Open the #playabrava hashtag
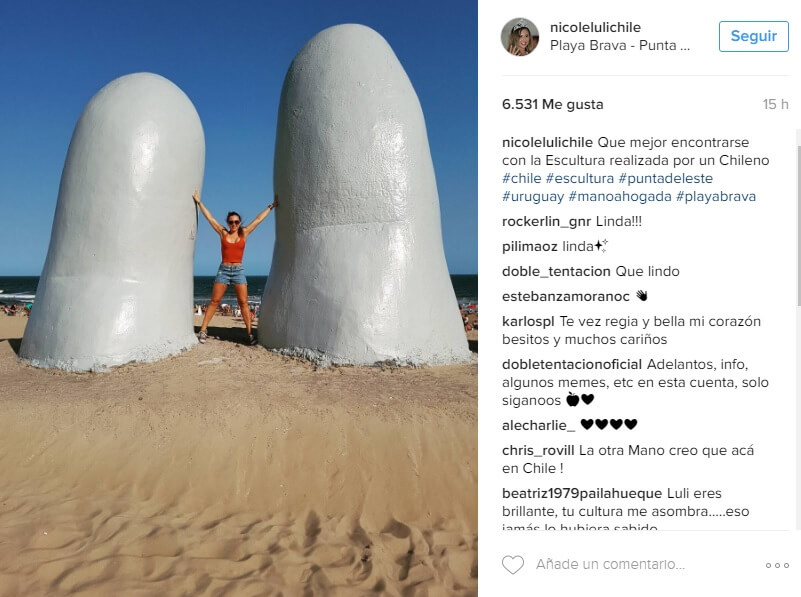The image size is (801, 597). pyautogui.click(x=716, y=197)
